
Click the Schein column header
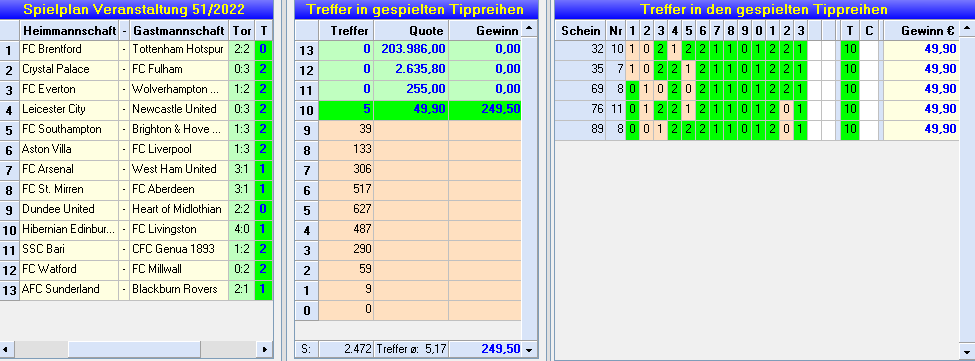click(581, 30)
